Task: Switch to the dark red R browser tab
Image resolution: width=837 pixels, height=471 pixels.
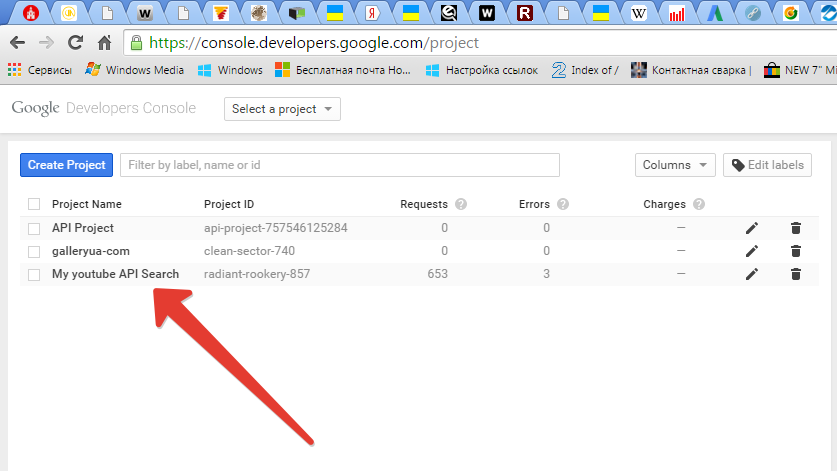Action: click(x=525, y=13)
